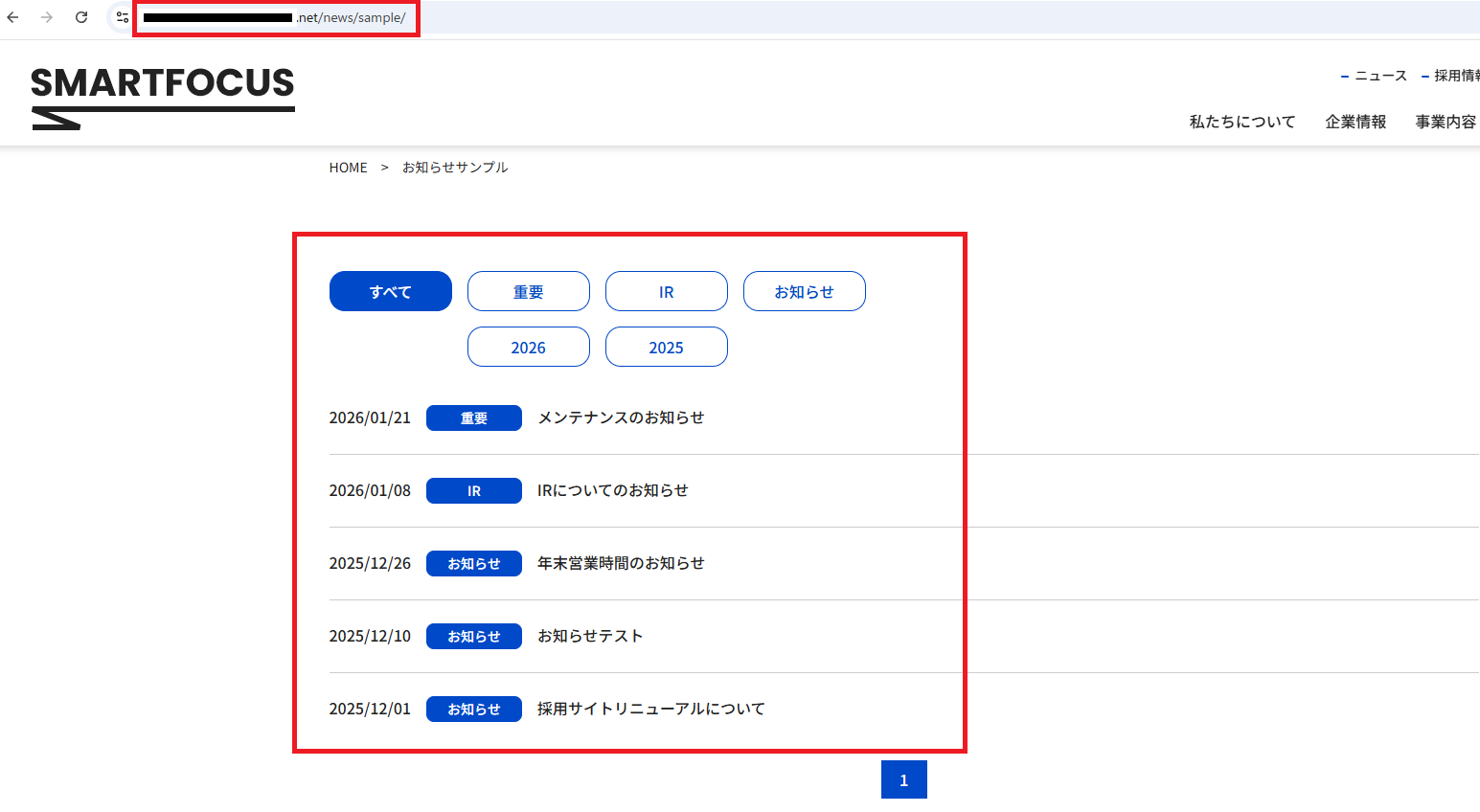Click the browser forward arrow icon
The height and width of the screenshot is (812, 1480).
(47, 16)
